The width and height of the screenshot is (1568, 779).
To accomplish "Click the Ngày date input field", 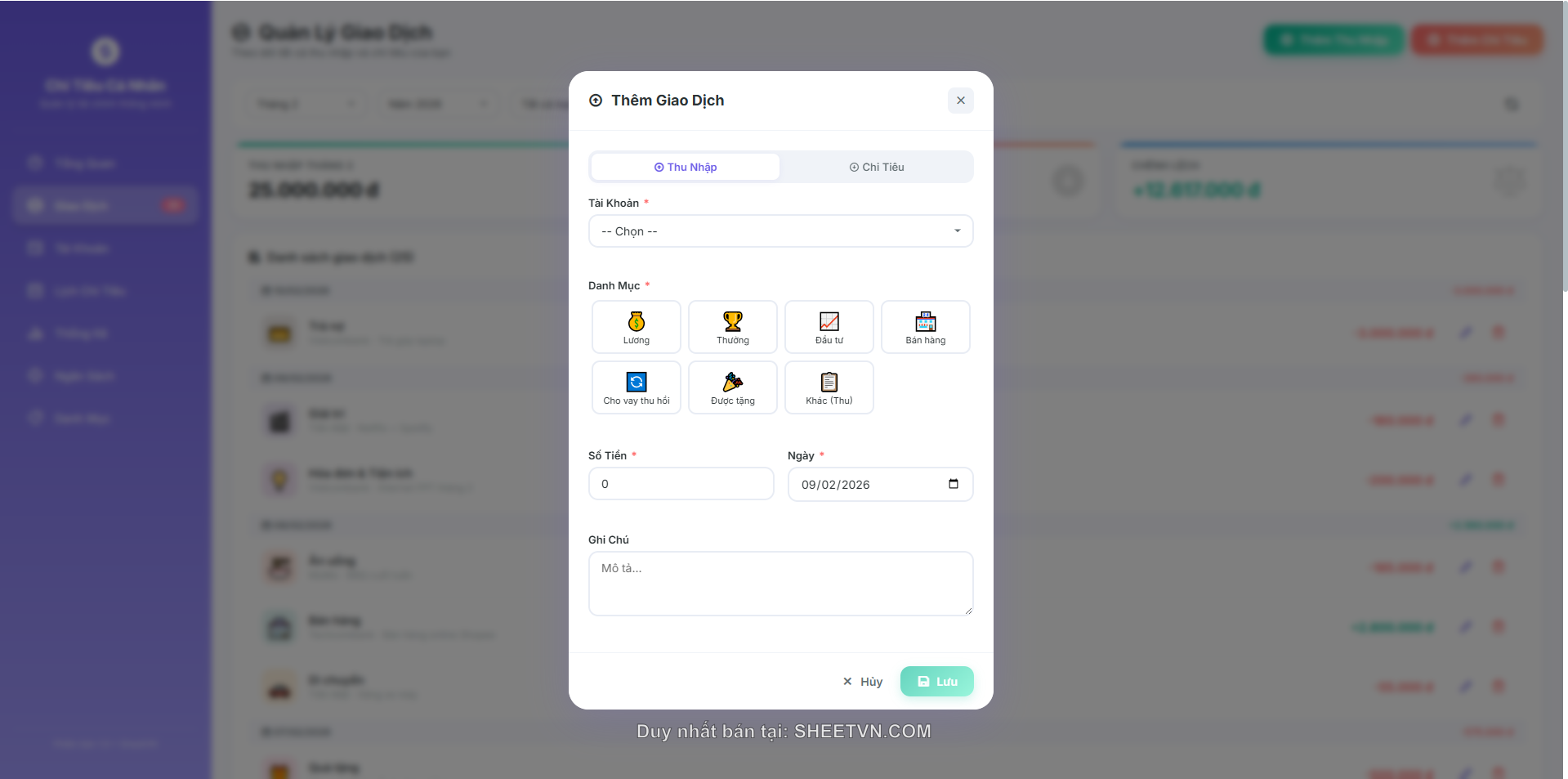I will click(866, 484).
